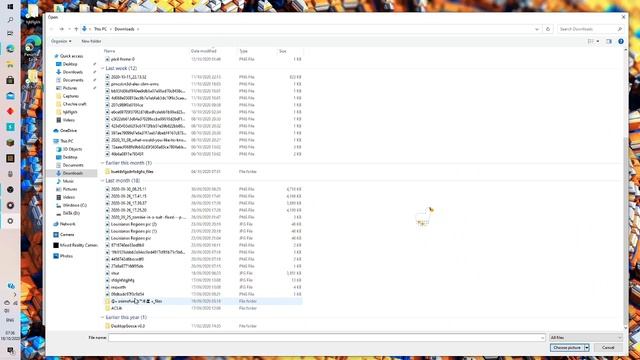This screenshot has width=640, height=360.
Task: Open 3D Objects under This PC
Action: (72, 149)
